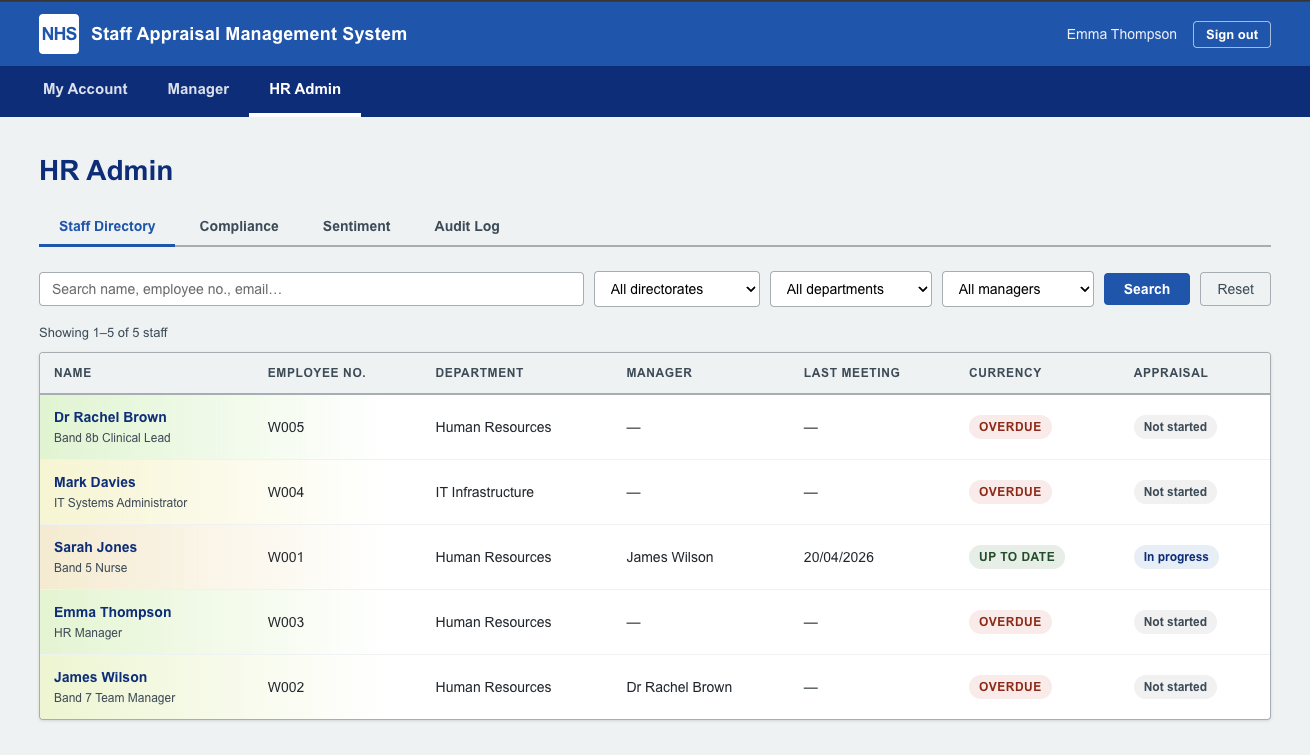Screen dimensions: 1310x755
Task: Navigate to My Account section
Action: [x=85, y=89]
